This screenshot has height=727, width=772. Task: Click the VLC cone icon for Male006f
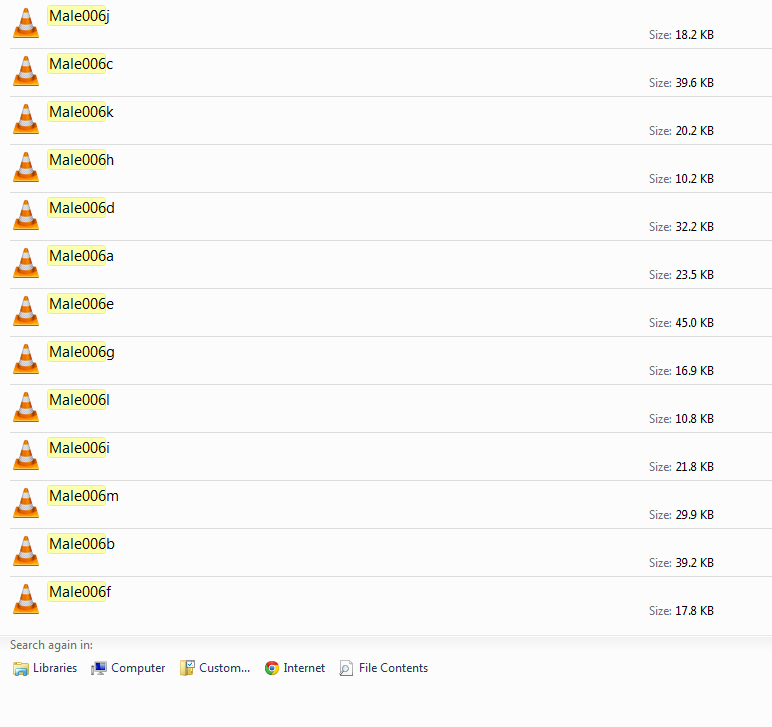point(26,599)
